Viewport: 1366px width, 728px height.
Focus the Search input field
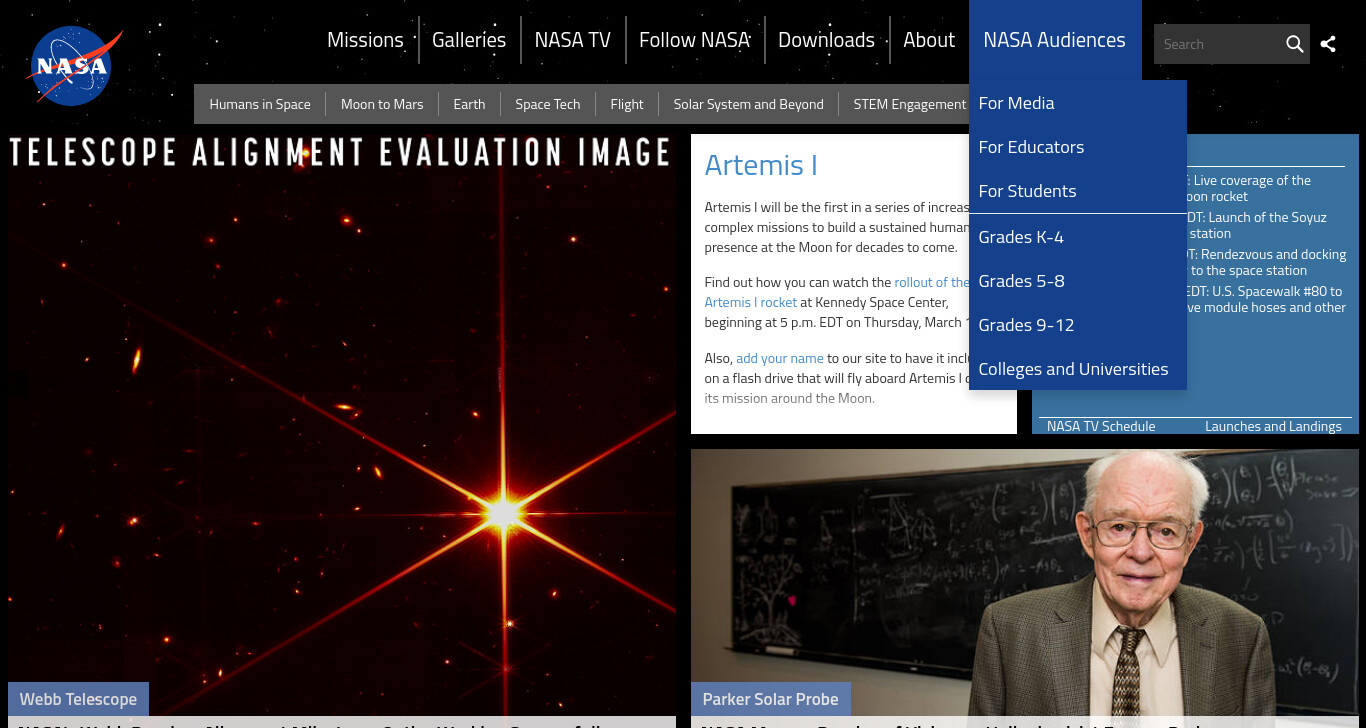click(x=1218, y=44)
